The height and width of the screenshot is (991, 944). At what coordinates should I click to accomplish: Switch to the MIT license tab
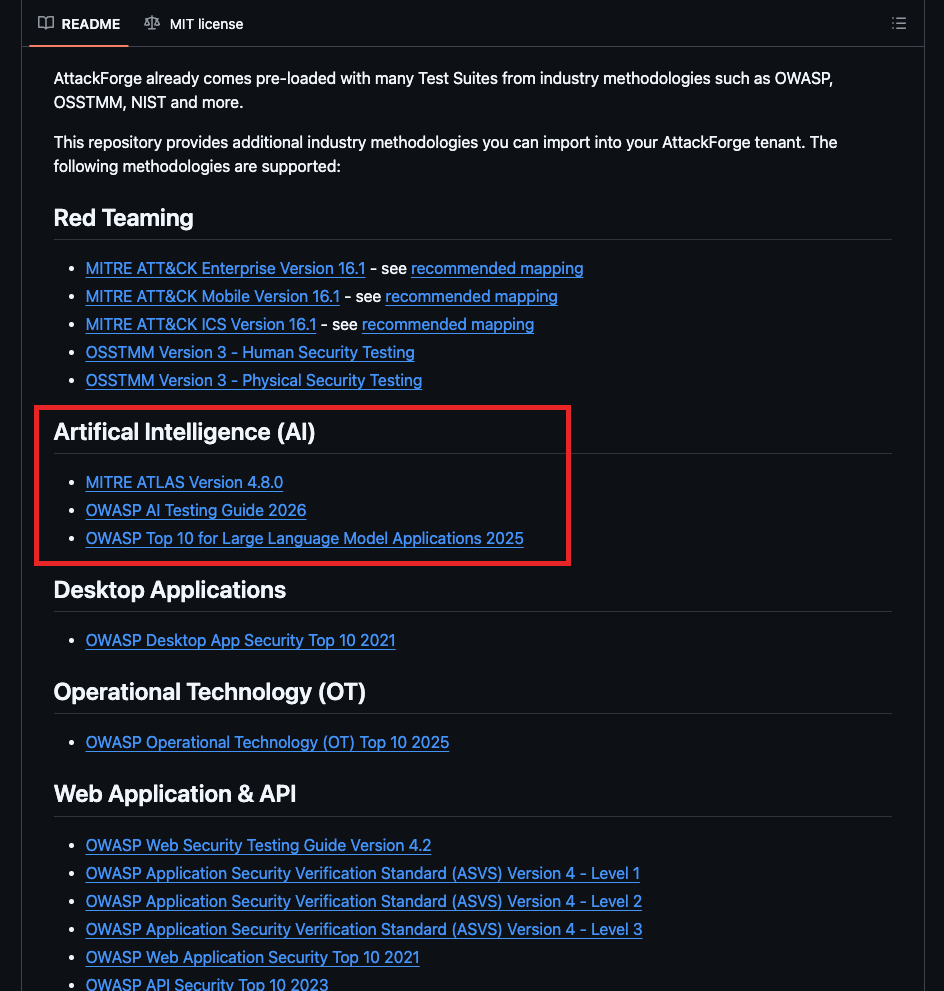[206, 24]
